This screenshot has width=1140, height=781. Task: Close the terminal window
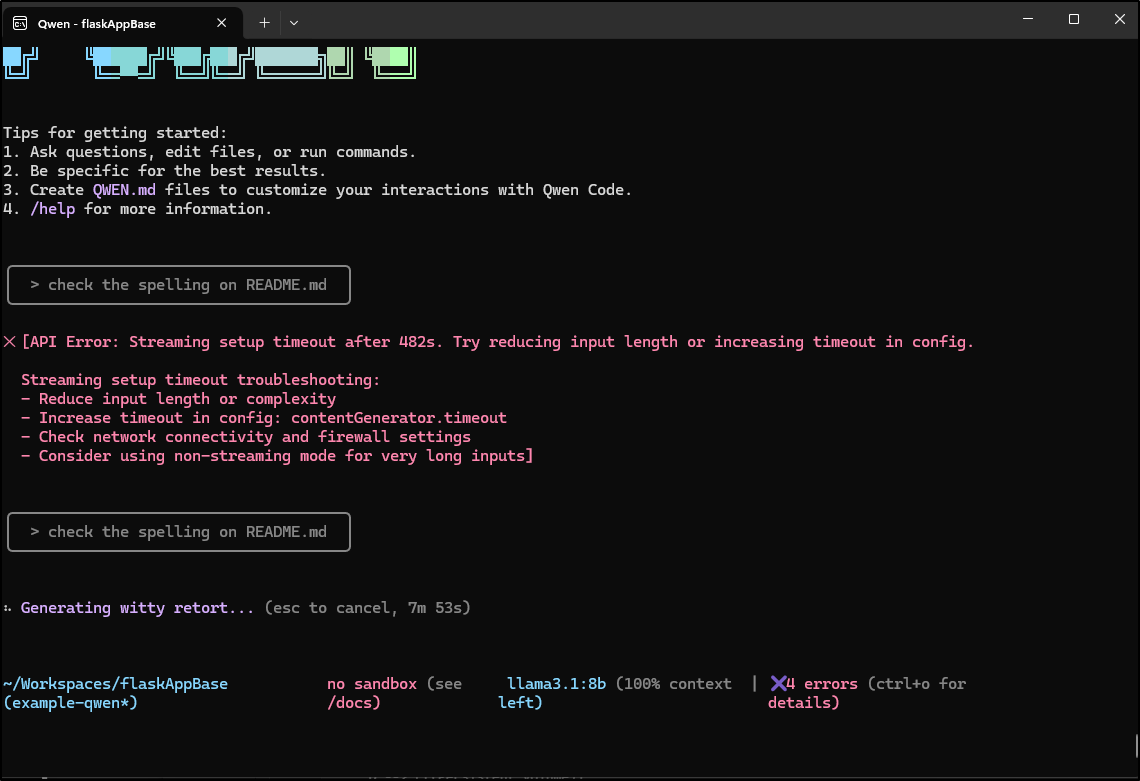1120,19
